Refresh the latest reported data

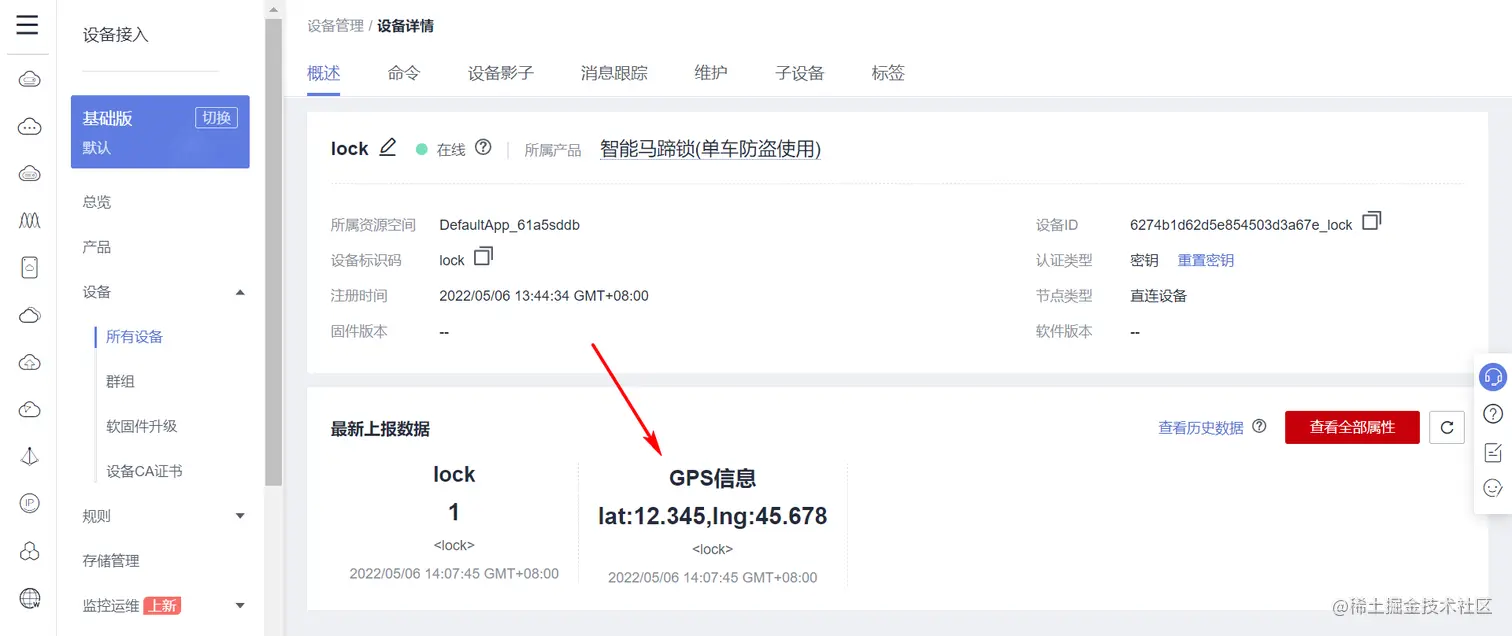pyautogui.click(x=1447, y=427)
